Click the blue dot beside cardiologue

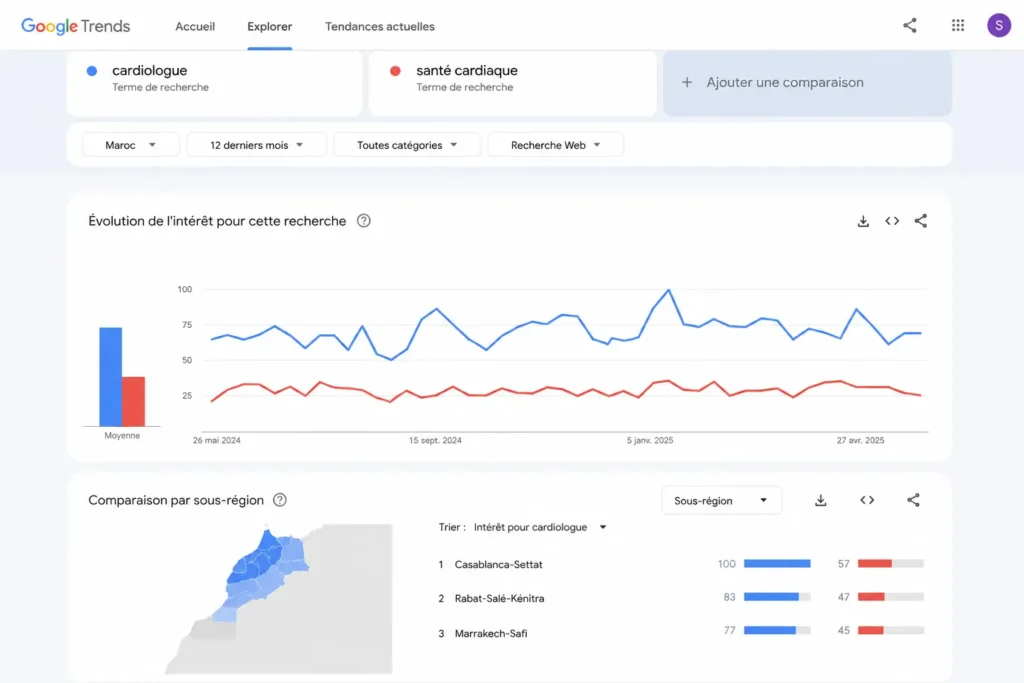point(92,71)
